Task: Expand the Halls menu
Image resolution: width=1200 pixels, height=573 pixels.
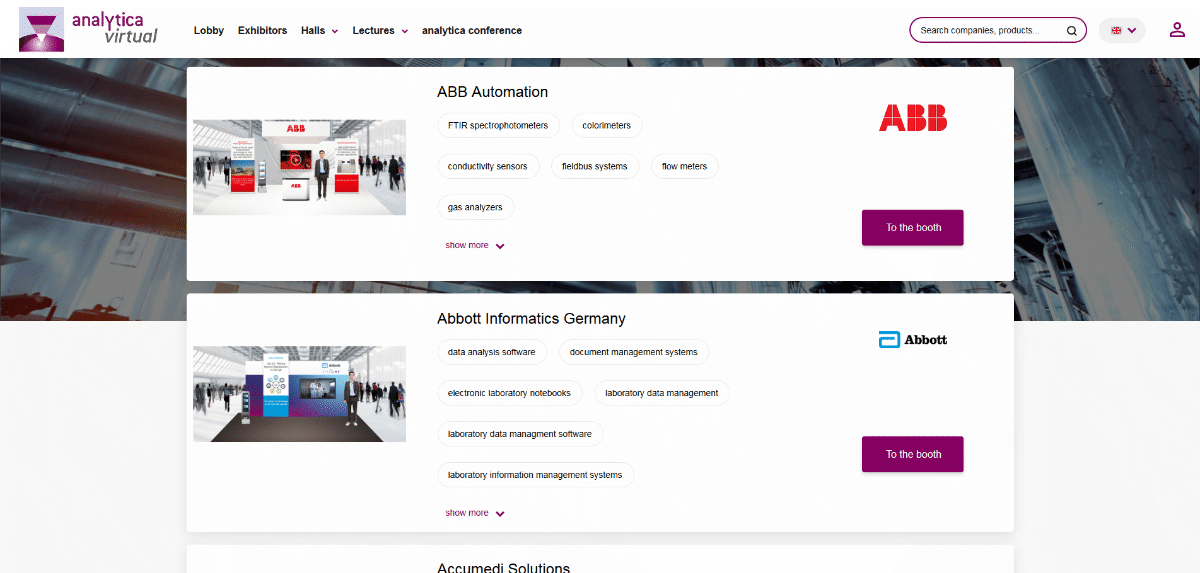Action: click(x=319, y=31)
